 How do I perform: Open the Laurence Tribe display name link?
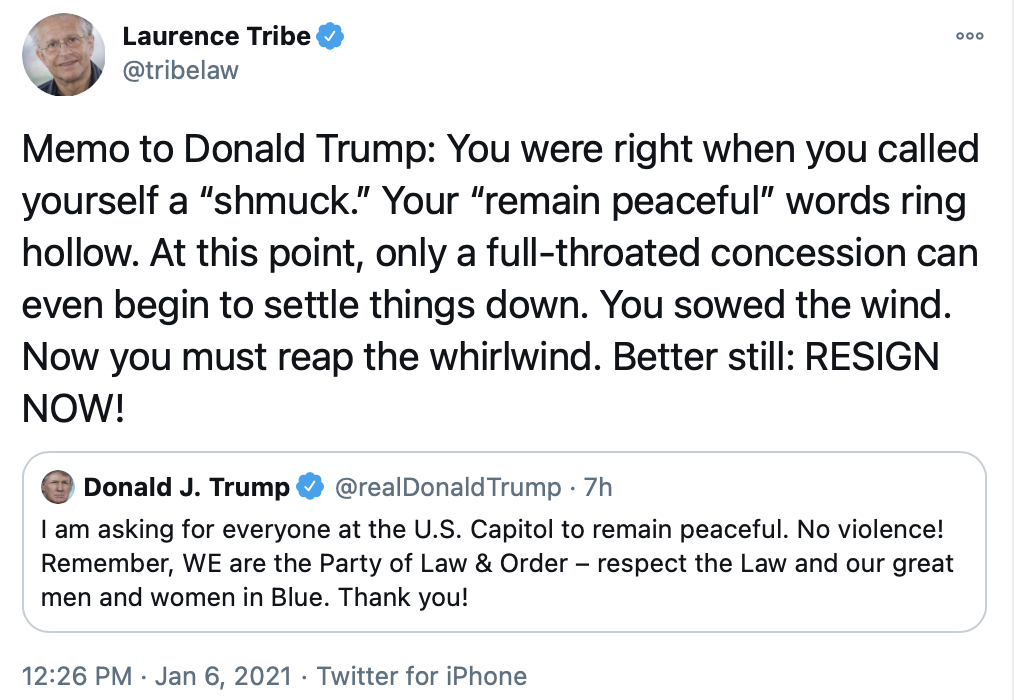pyautogui.click(x=216, y=38)
